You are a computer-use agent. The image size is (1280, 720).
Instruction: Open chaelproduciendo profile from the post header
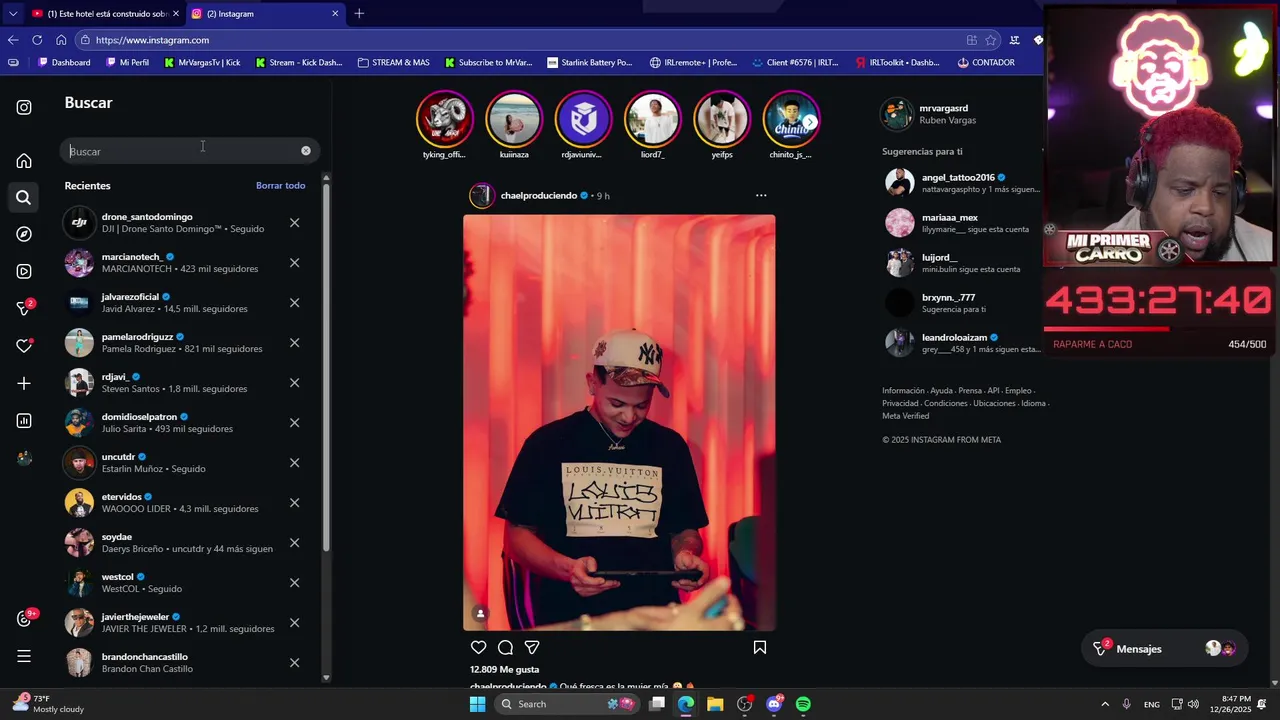coord(538,195)
